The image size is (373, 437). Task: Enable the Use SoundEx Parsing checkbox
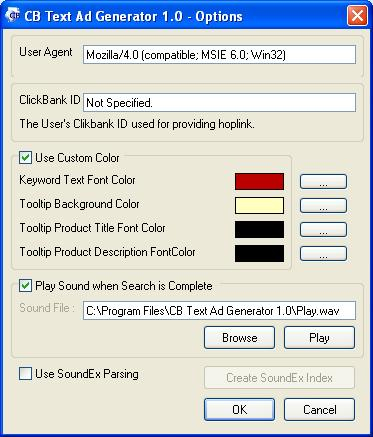click(25, 374)
